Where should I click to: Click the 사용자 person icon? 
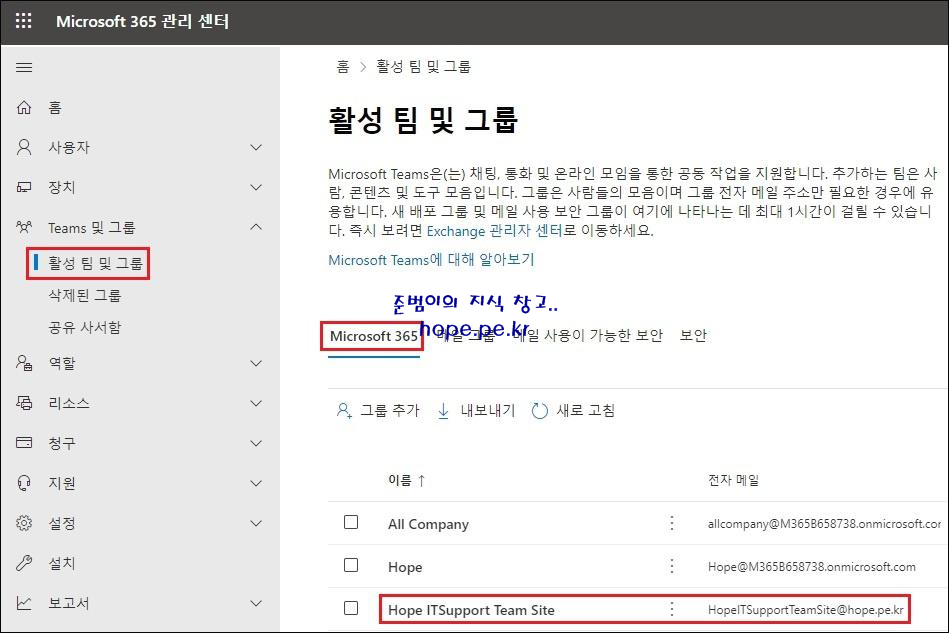pos(24,147)
